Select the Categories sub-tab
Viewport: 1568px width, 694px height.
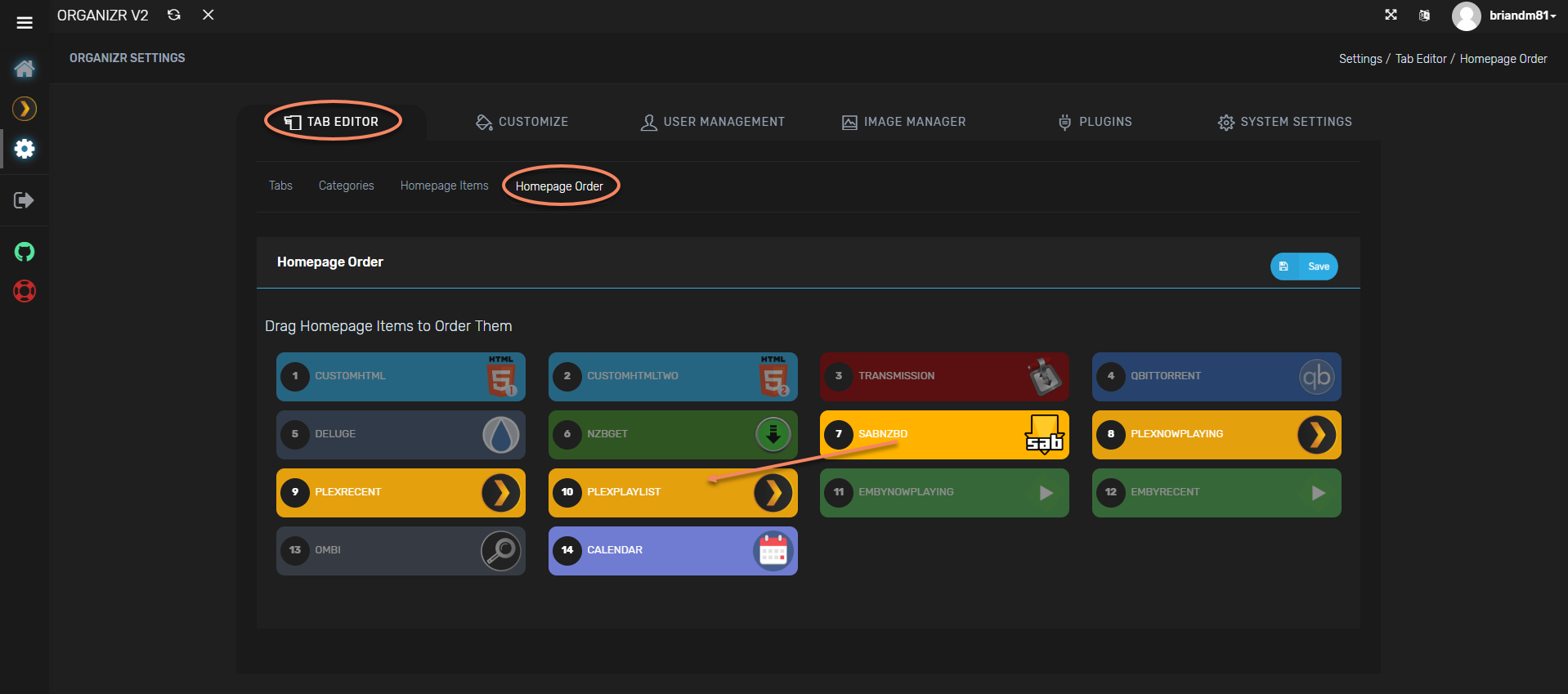(346, 186)
